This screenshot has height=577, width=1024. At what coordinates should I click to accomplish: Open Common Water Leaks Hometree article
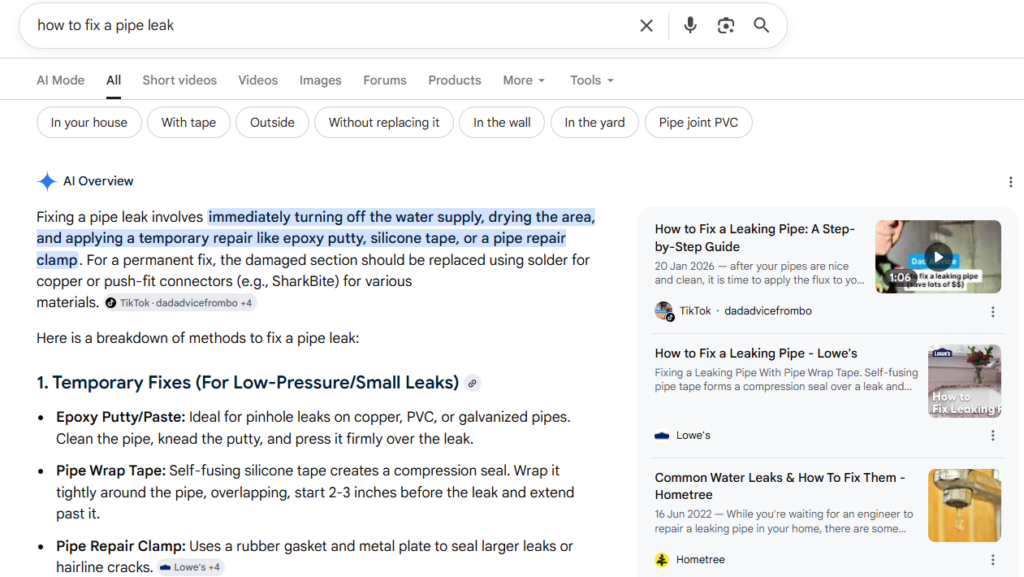[x=780, y=486]
